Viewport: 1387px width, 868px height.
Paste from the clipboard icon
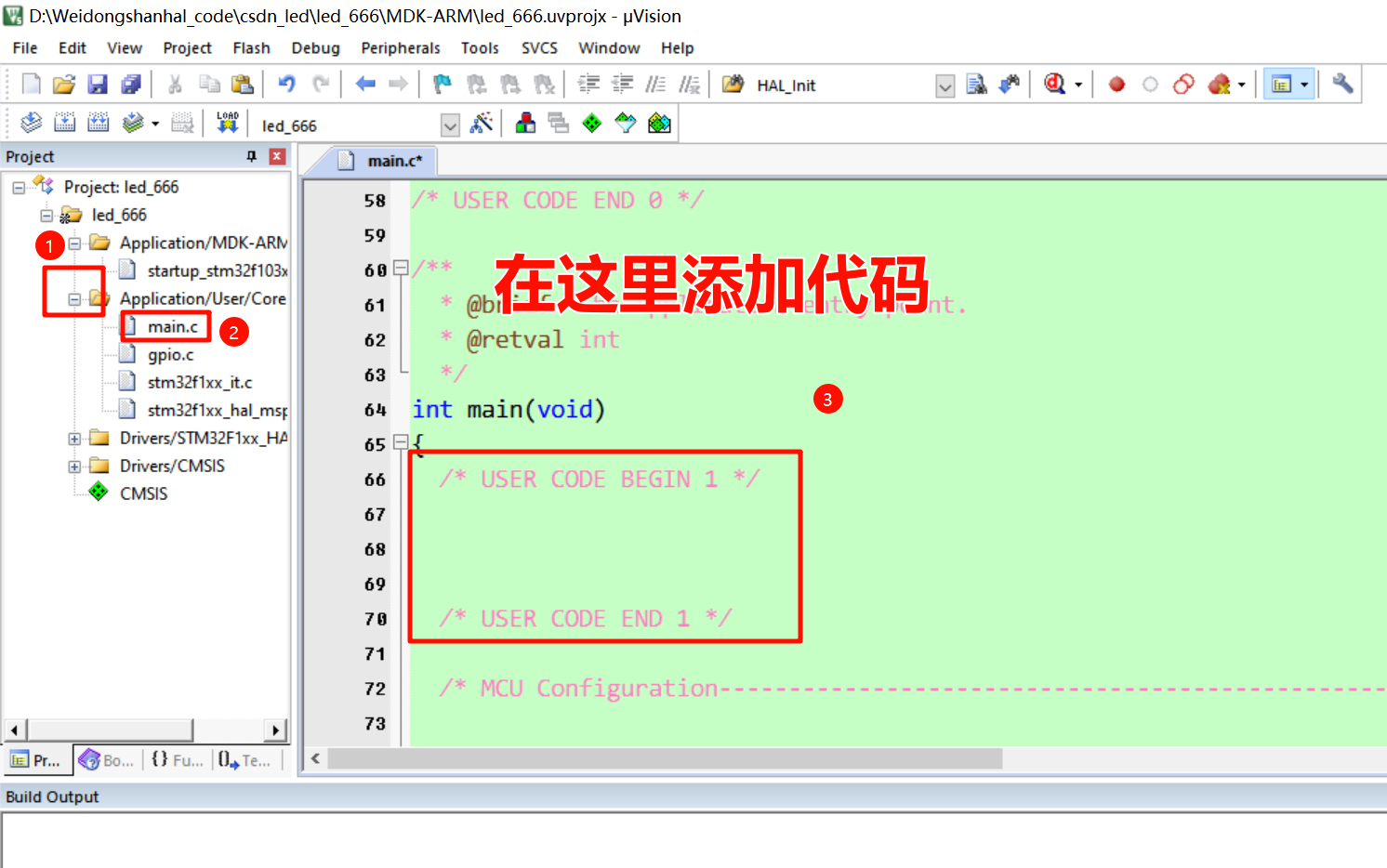point(243,85)
